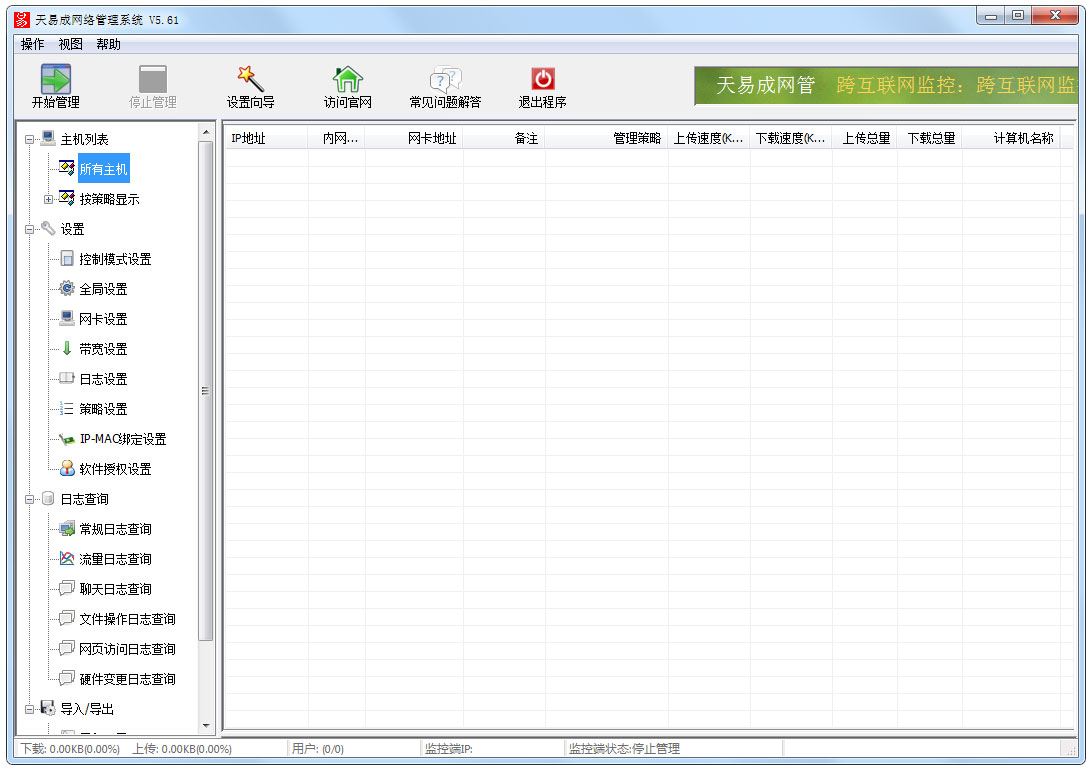This screenshot has height=771, width=1090.
Task: Open the 常见问题解答 speech bubble icon
Action: [445, 79]
